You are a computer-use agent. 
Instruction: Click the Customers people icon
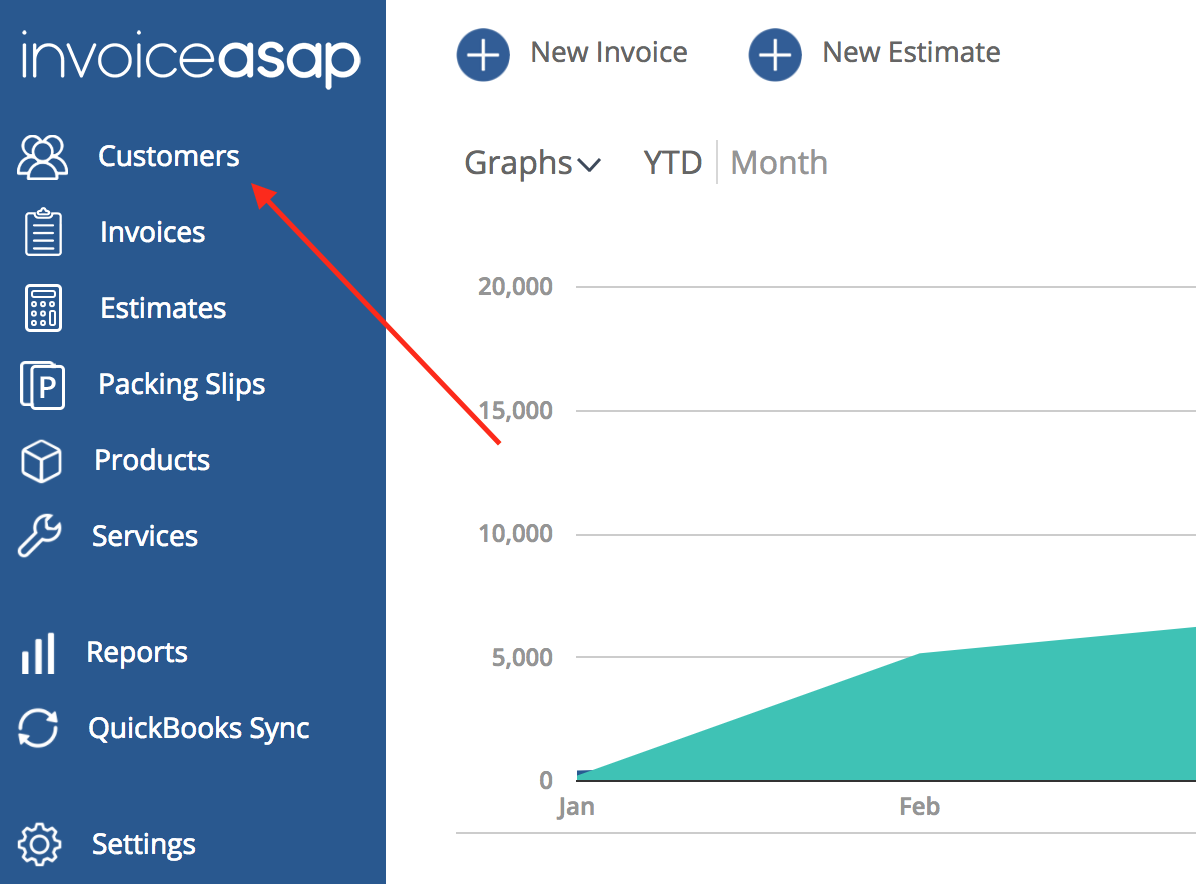pos(42,157)
